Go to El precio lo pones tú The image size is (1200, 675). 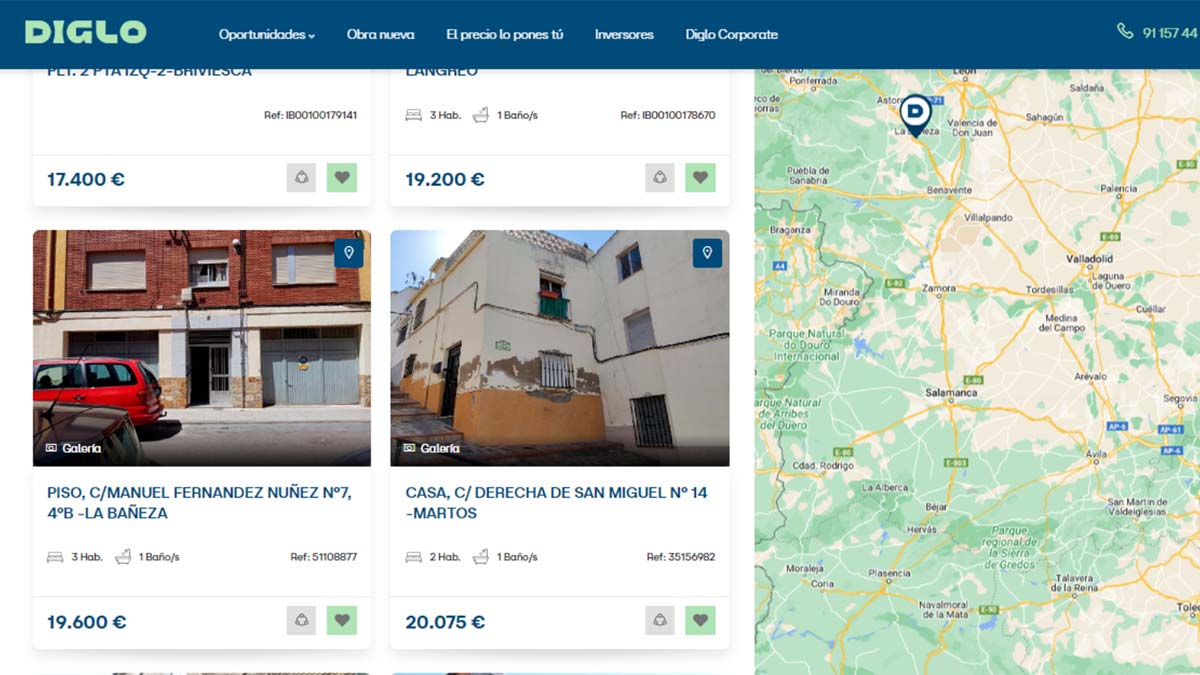tap(504, 34)
